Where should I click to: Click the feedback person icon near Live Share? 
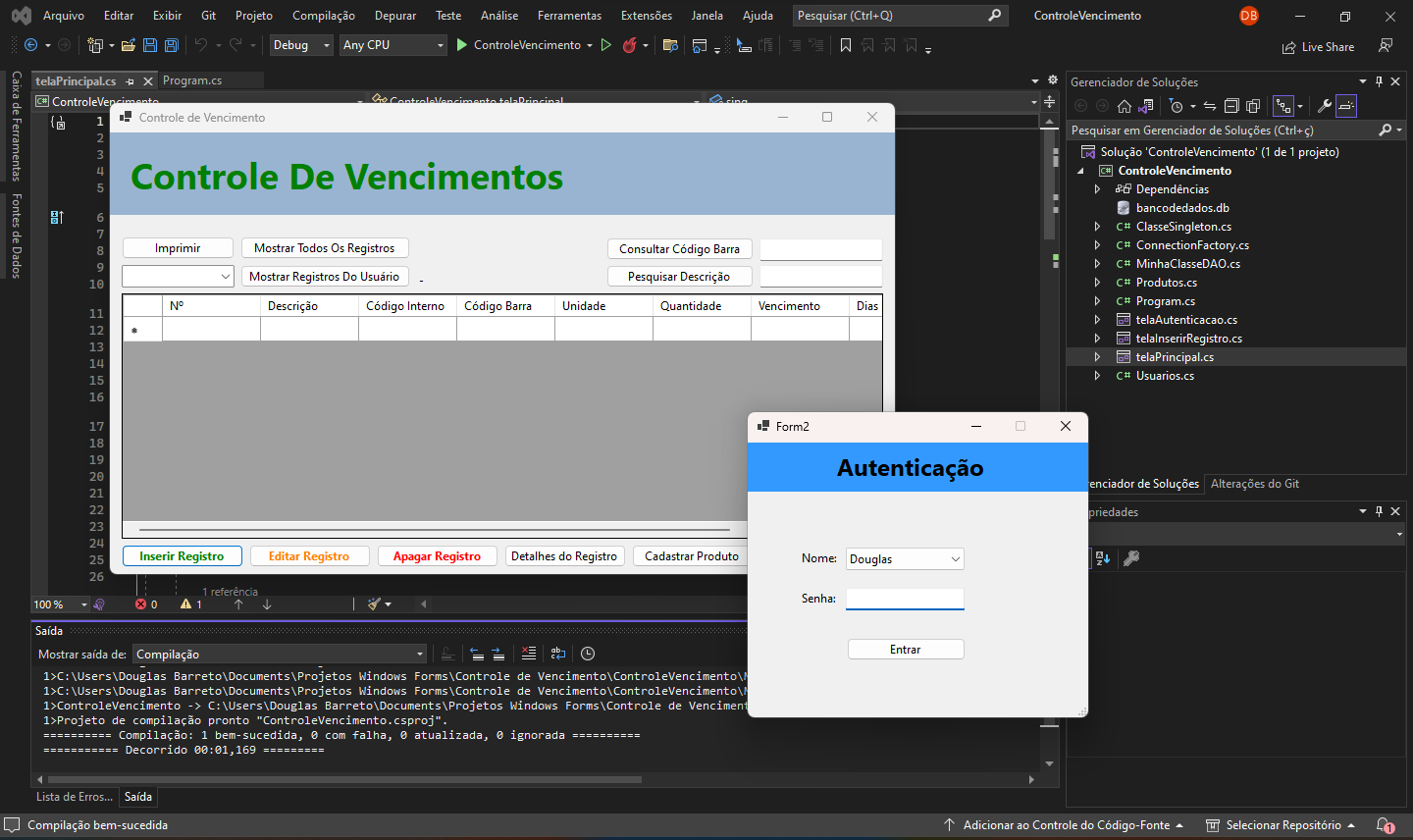[x=1386, y=46]
